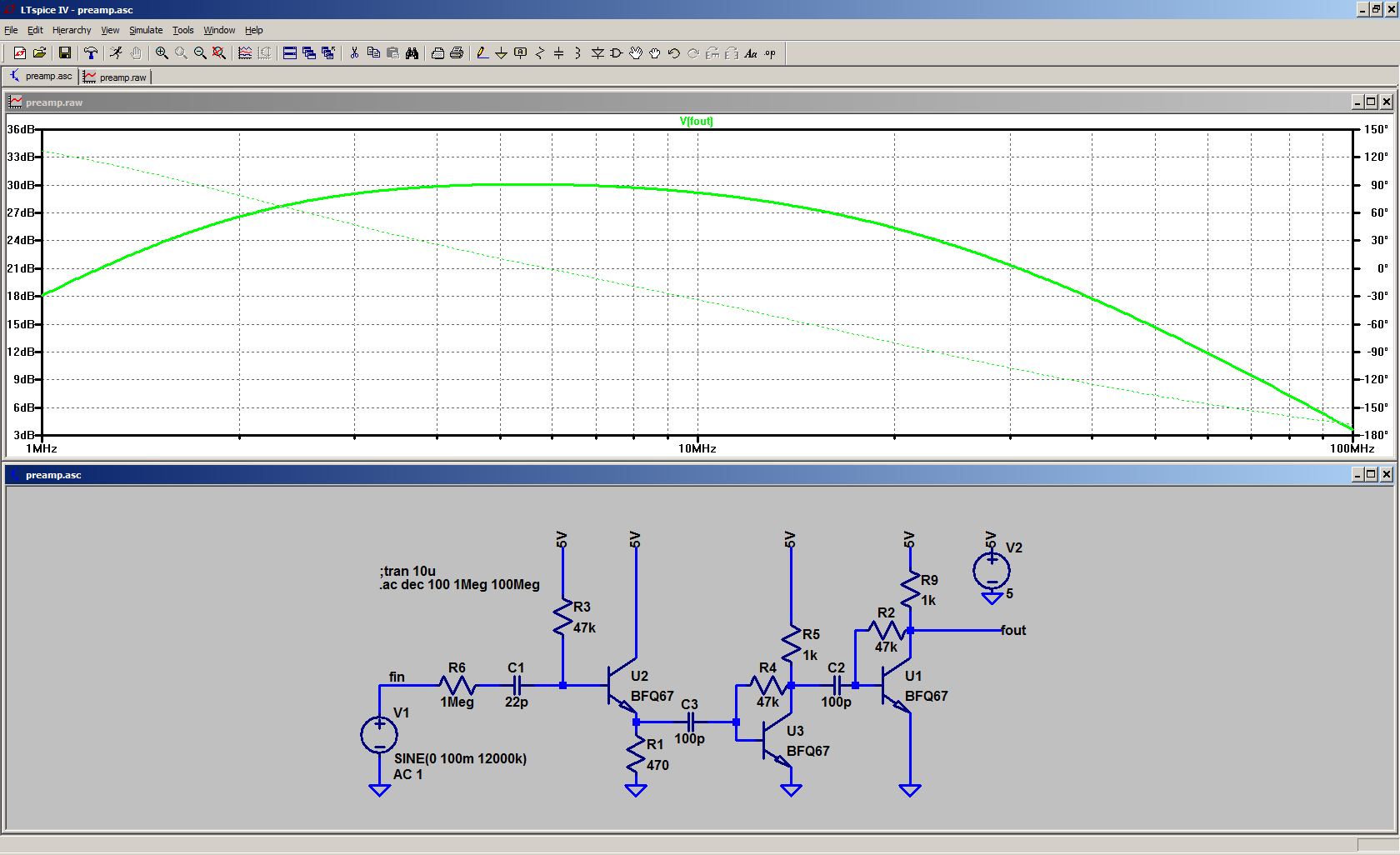The image size is (1400, 855).
Task: Tile windows horizontally icon
Action: tap(290, 53)
